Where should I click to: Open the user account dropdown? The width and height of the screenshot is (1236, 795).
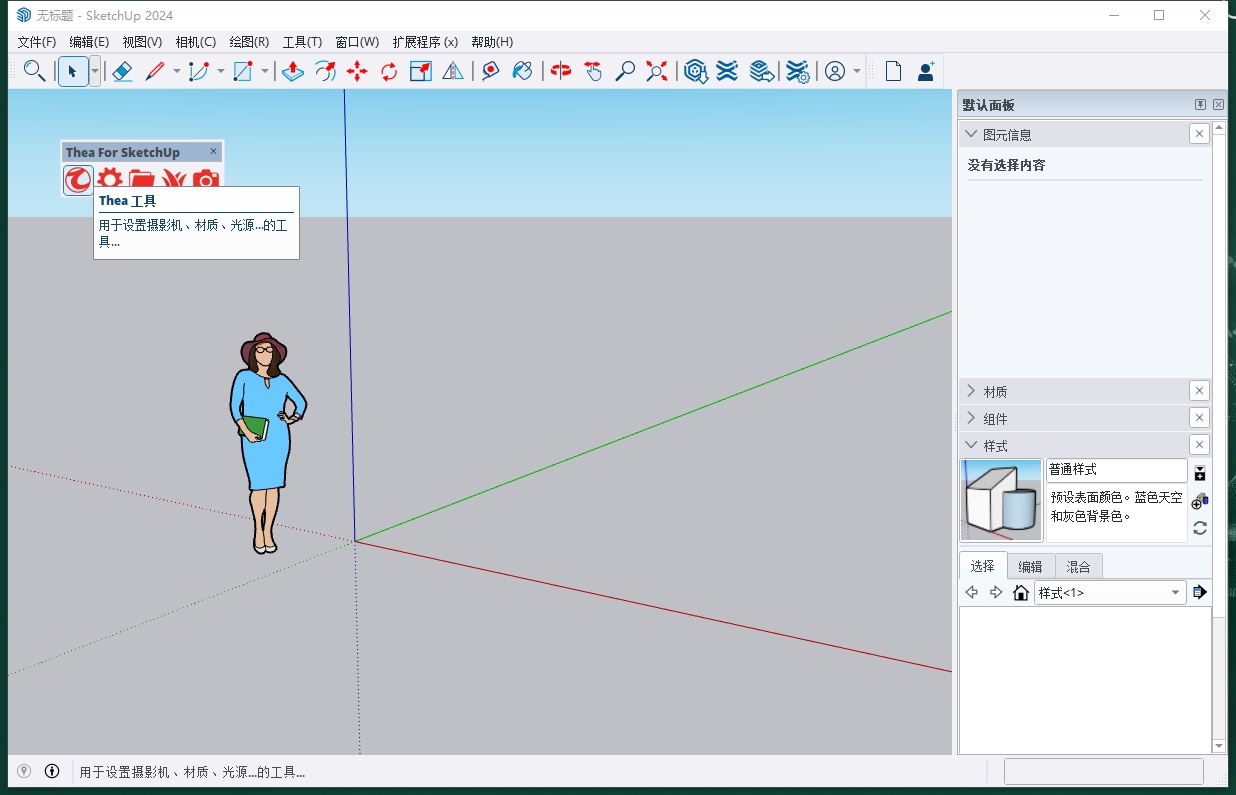(x=857, y=71)
